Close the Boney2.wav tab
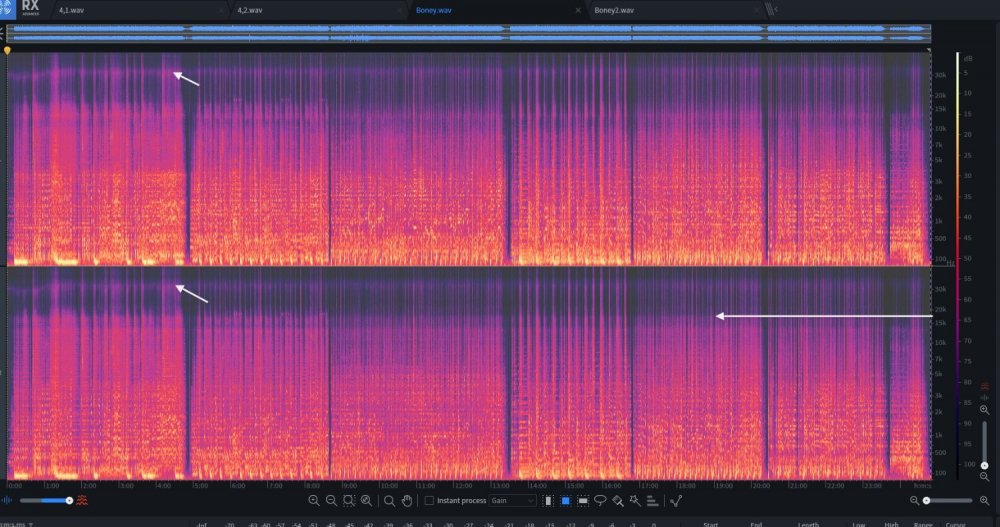Image resolution: width=1000 pixels, height=527 pixels. (756, 10)
